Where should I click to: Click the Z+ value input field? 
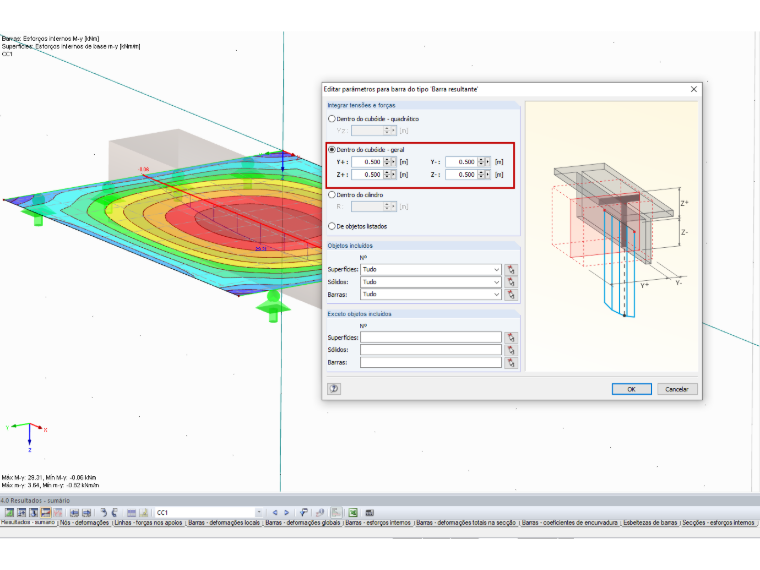coord(367,174)
